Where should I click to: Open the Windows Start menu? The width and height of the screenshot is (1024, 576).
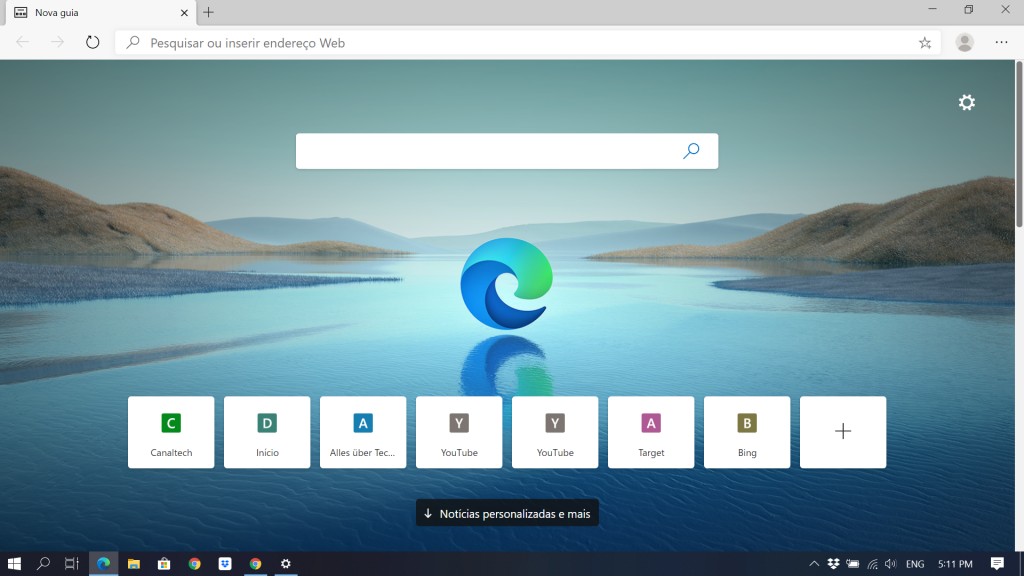[x=14, y=564]
